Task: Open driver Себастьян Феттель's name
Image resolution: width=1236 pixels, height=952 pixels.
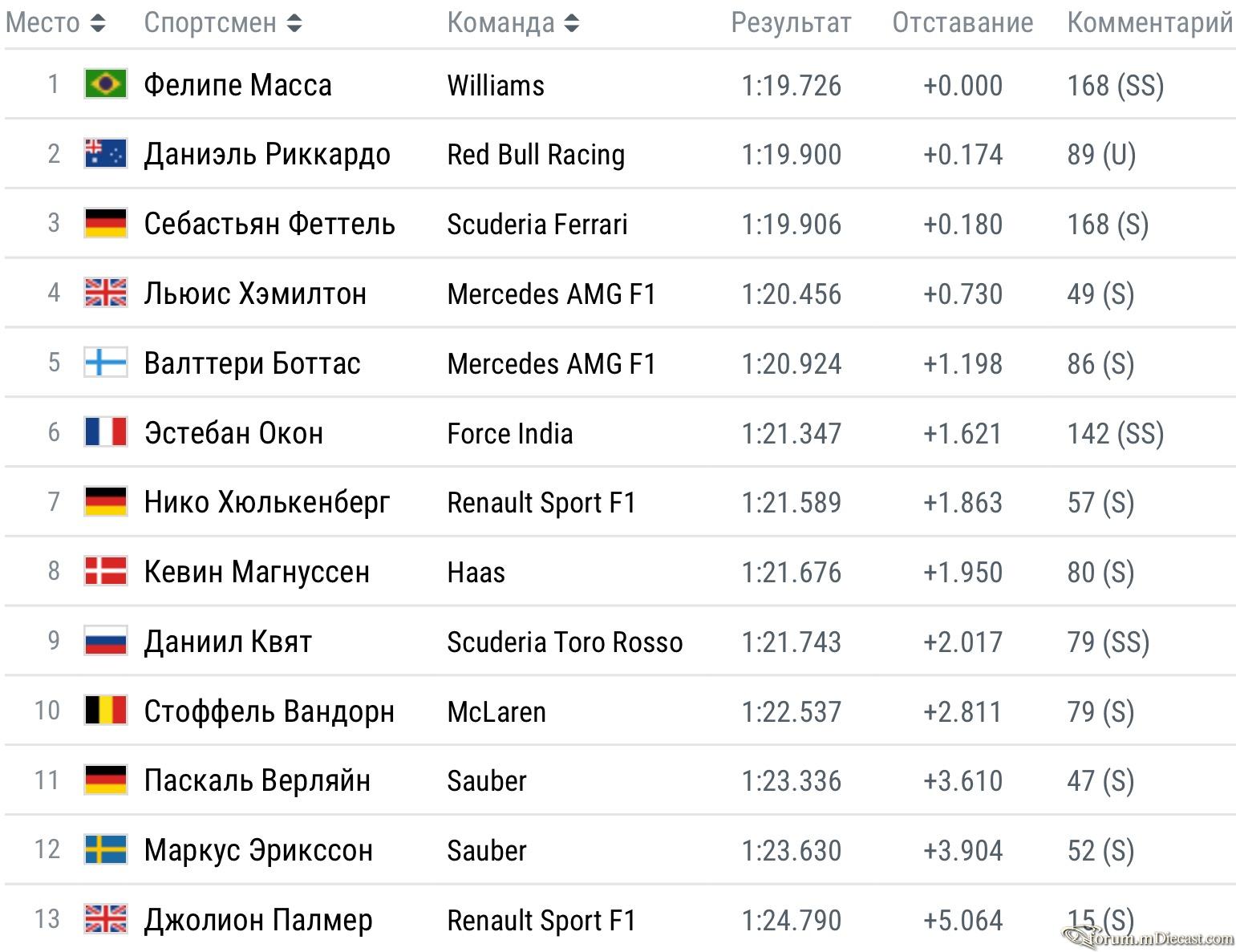Action: pyautogui.click(x=269, y=224)
